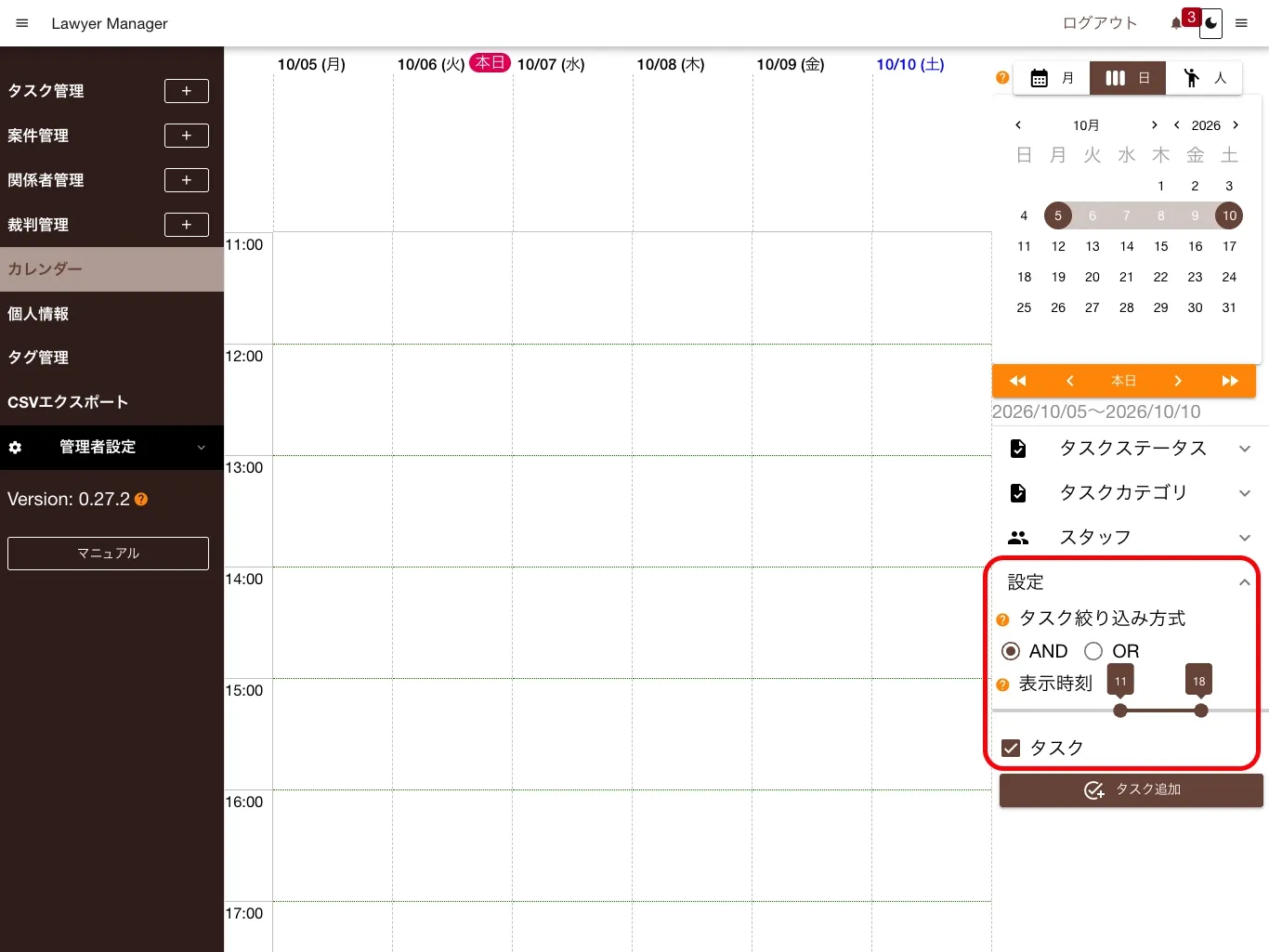This screenshot has height=952, width=1269.
Task: Add new item next to 案件管理
Action: (x=187, y=136)
